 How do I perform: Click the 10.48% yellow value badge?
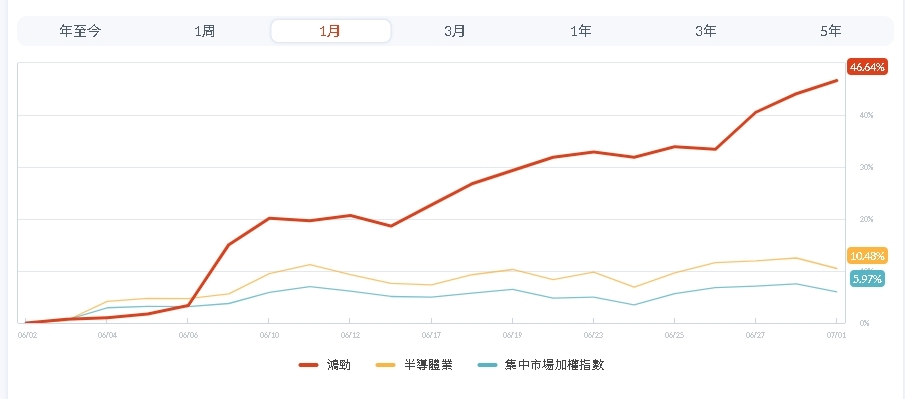click(867, 255)
